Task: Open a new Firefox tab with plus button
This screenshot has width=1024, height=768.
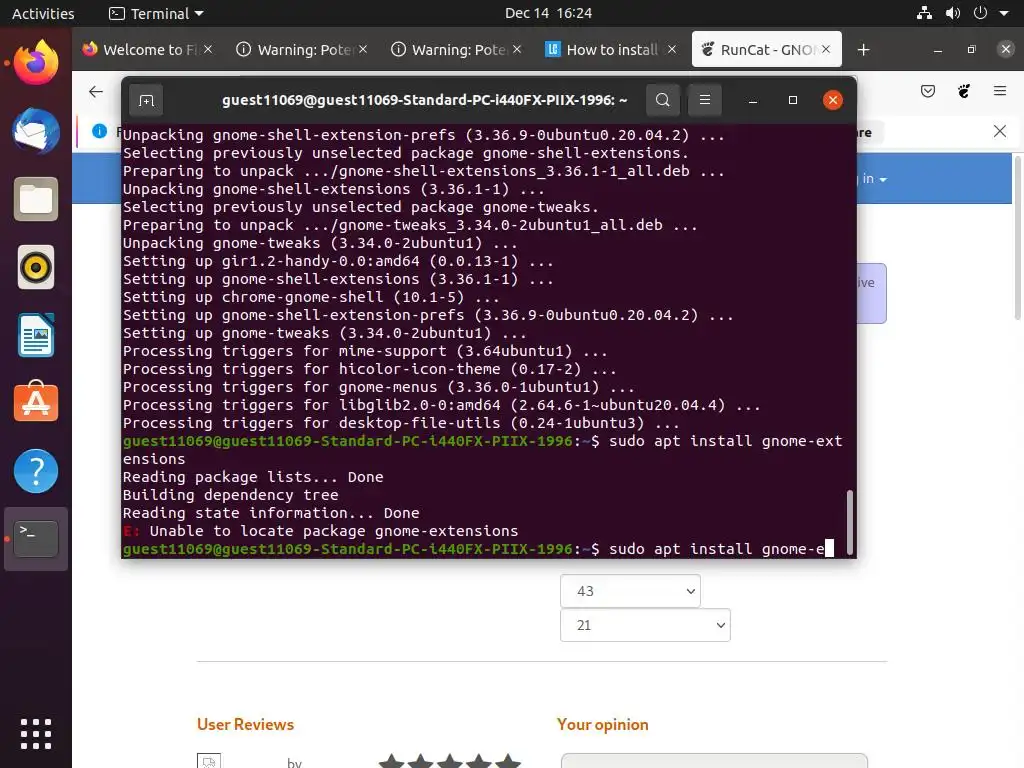Action: coord(863,50)
